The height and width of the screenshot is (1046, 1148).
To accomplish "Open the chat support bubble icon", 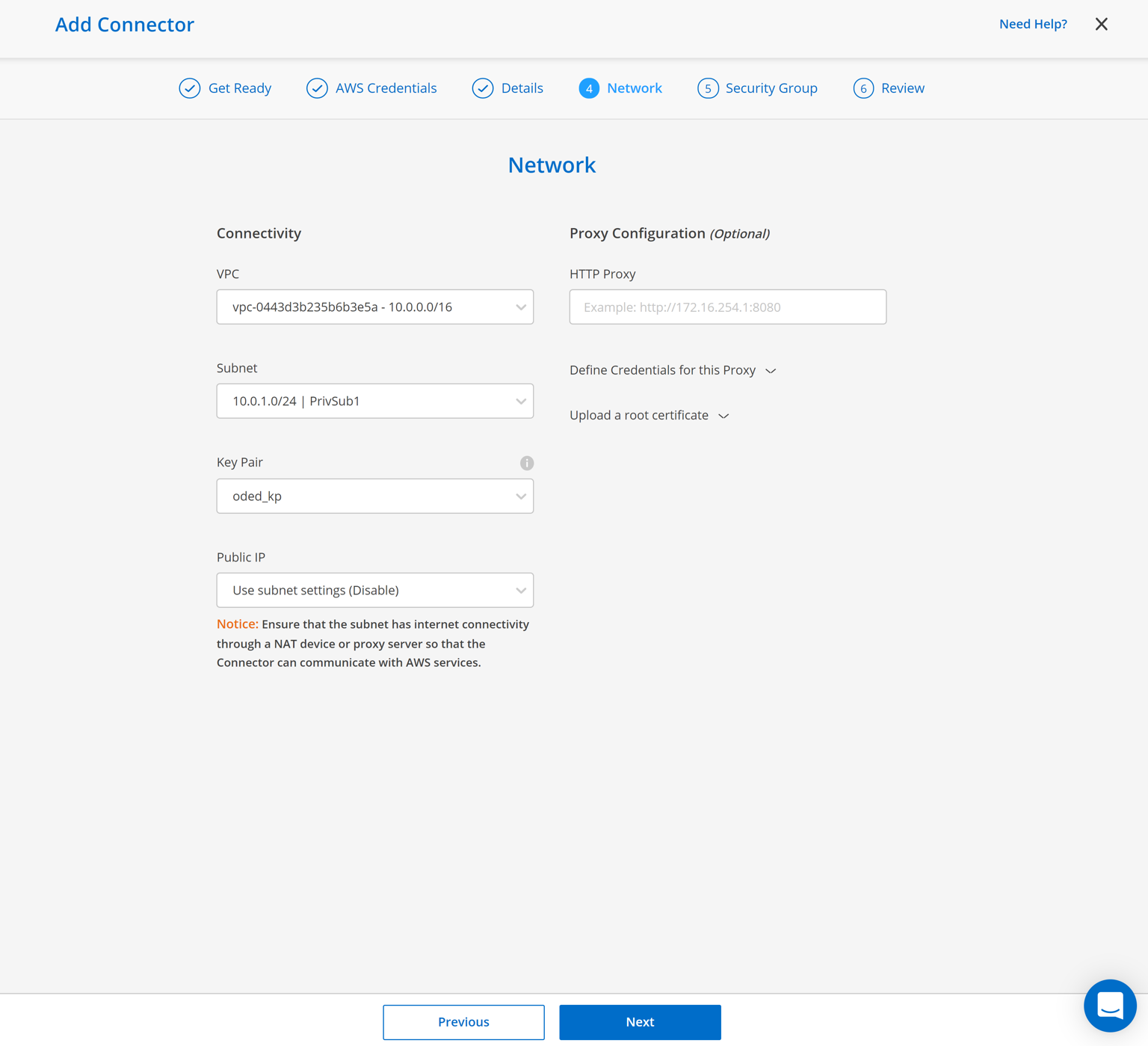I will click(1110, 1006).
